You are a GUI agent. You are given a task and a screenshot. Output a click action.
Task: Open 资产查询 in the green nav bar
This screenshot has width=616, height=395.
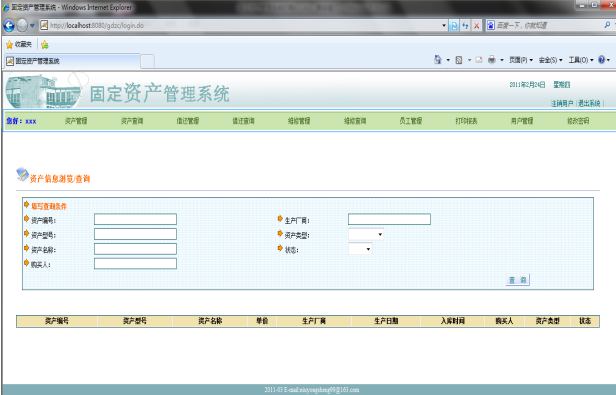pyautogui.click(x=132, y=121)
